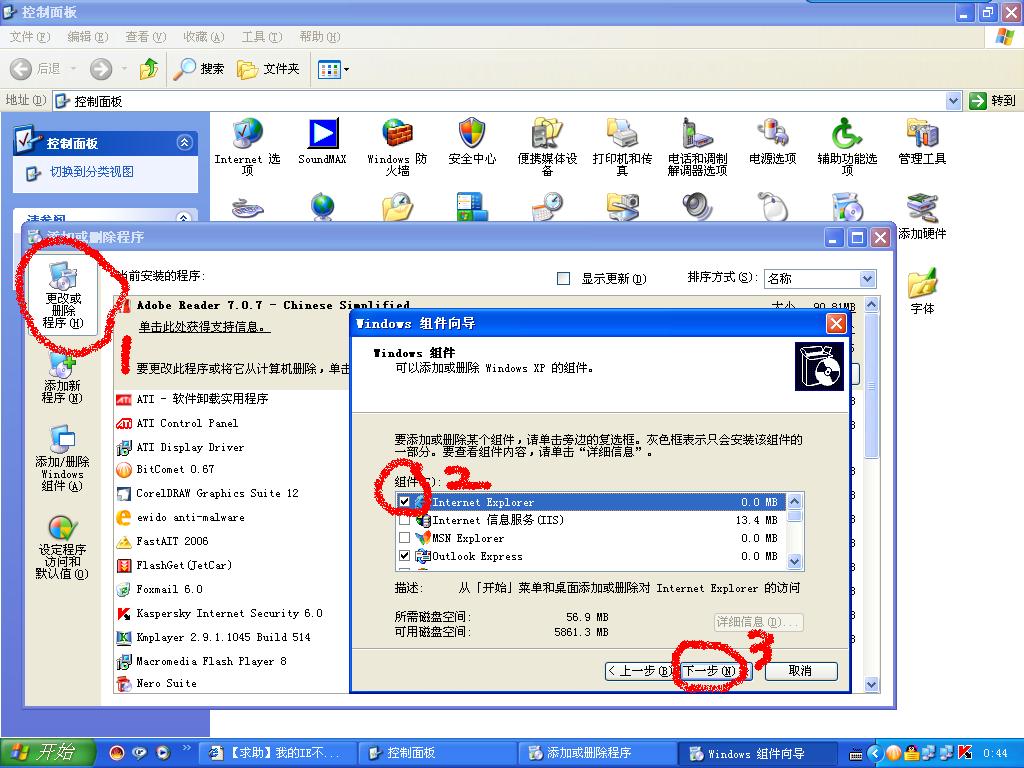
Task: Click the Up folder toolbar icon
Action: (x=149, y=68)
